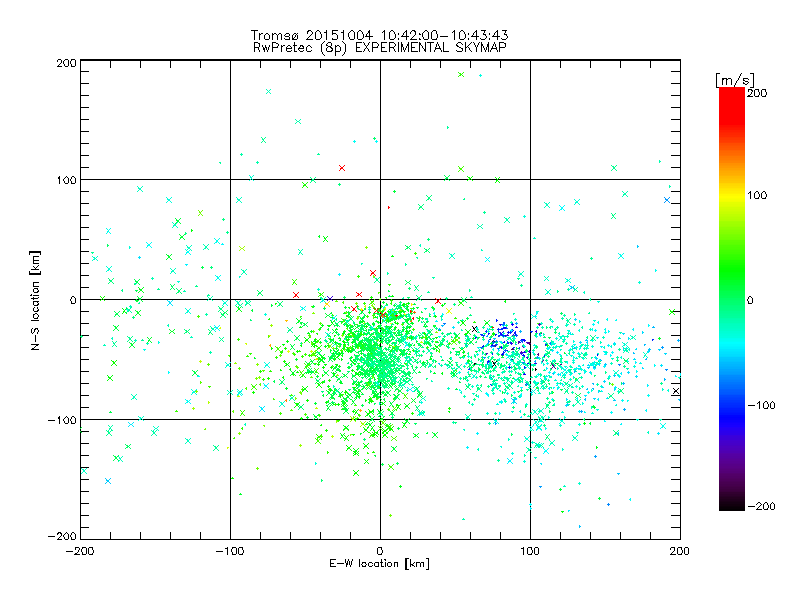Click the 'Tromsø 20151004 10:42:00-10:43:43' title line
The image size is (800, 600).
point(379,35)
